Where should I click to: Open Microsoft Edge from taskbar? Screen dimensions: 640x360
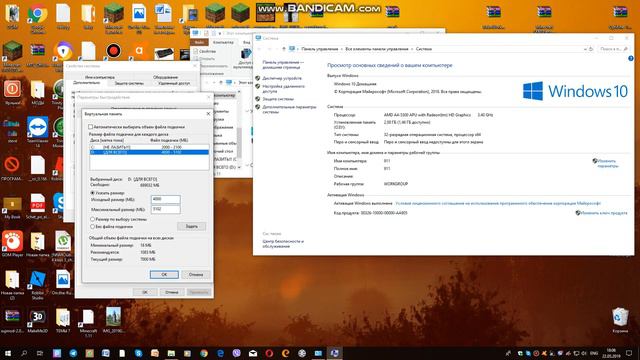coord(220,353)
